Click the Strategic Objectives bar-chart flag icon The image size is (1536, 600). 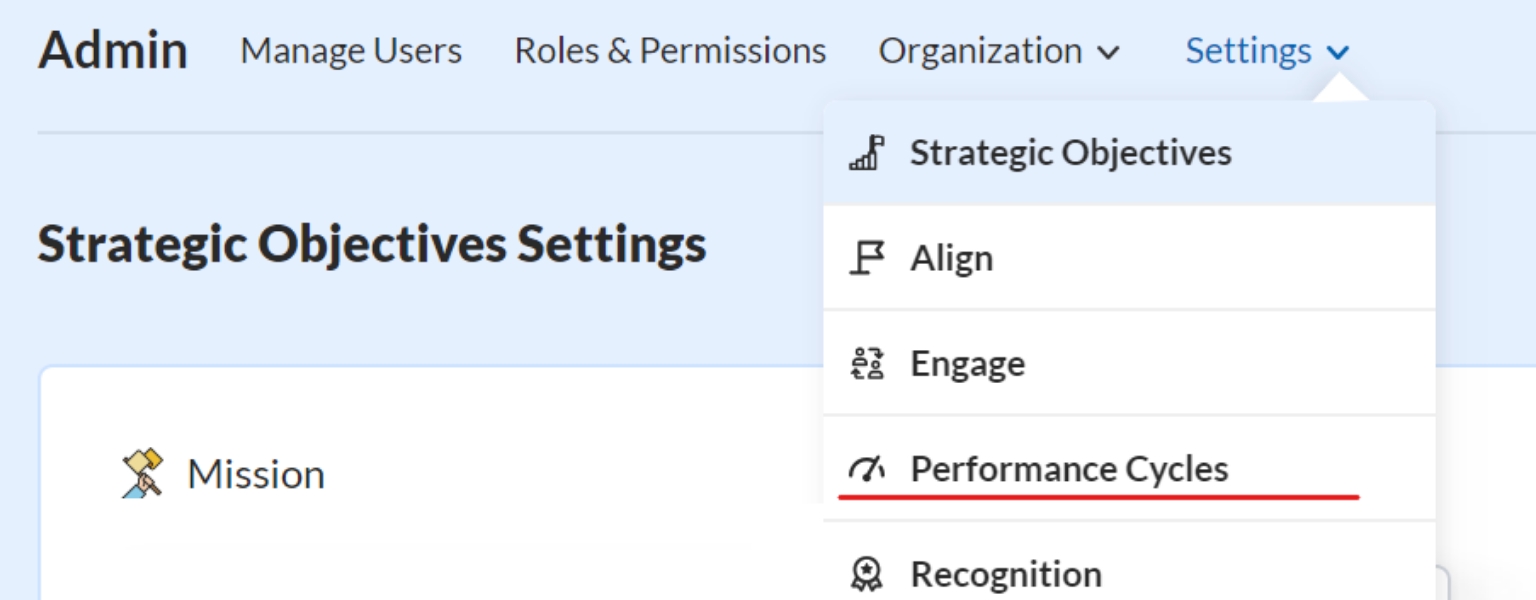(866, 153)
